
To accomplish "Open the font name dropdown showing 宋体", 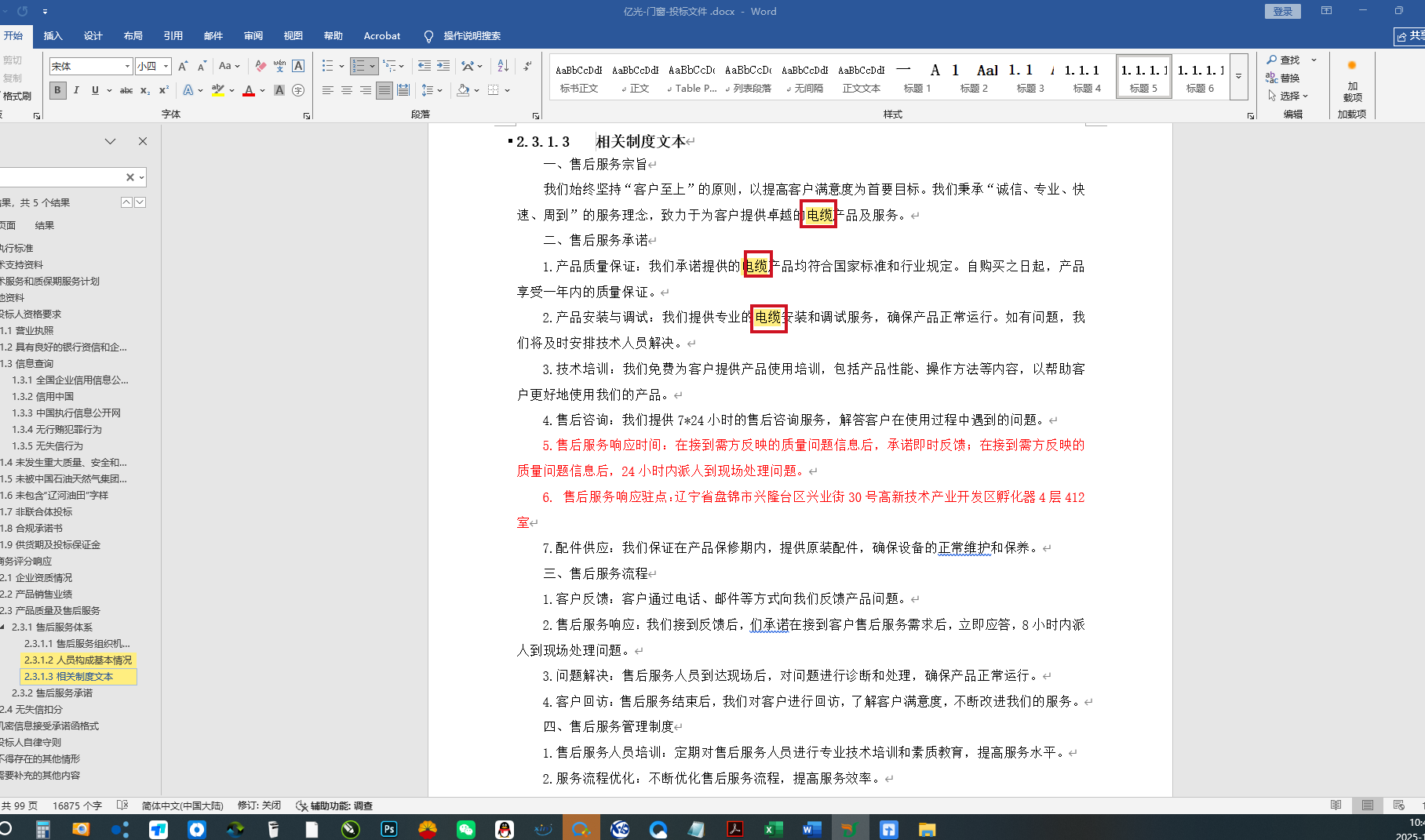I will click(x=127, y=67).
